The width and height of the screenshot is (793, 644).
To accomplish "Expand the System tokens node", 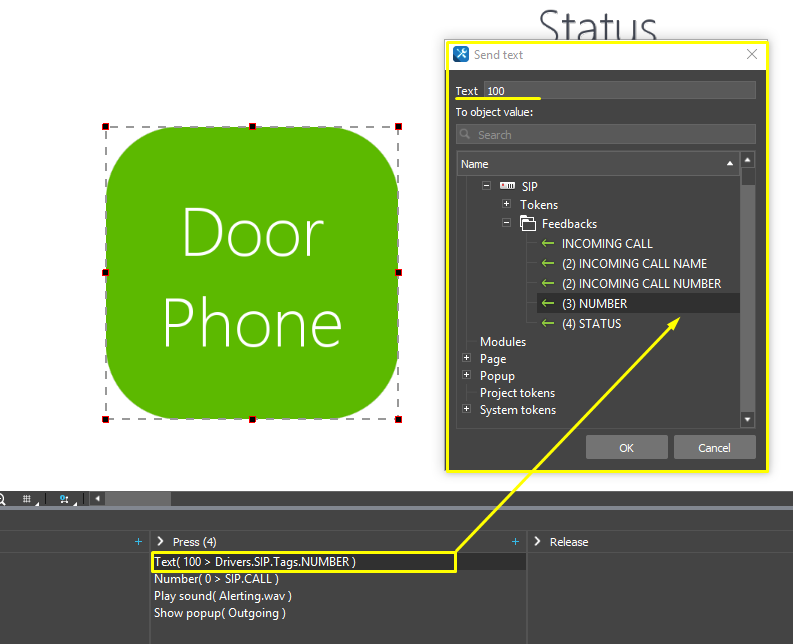I will click(x=466, y=410).
